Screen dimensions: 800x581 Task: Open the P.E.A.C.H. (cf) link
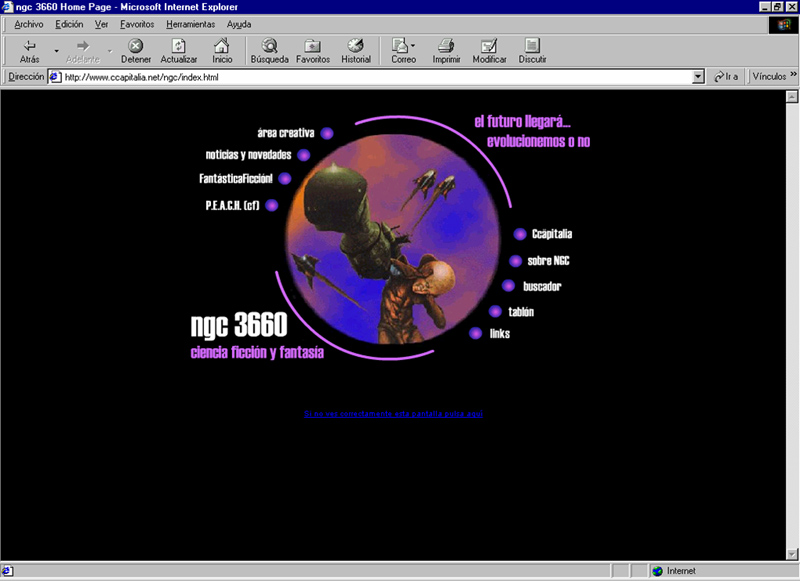232,205
